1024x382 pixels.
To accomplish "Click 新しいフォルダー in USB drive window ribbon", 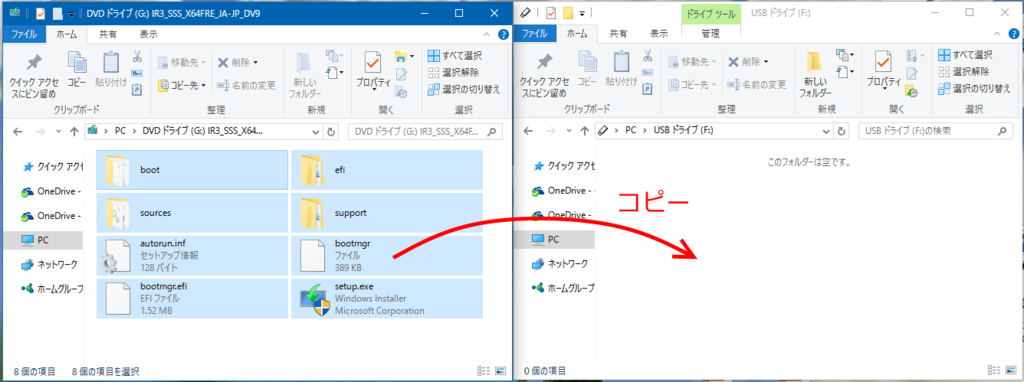I will coord(816,74).
